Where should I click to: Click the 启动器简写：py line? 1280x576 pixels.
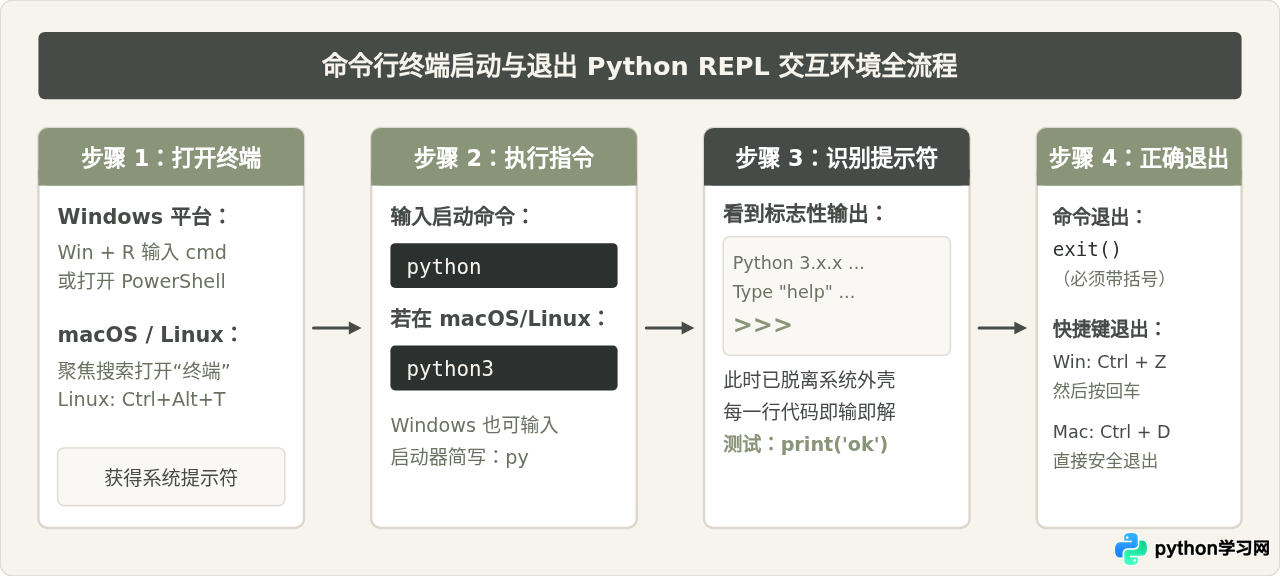[x=459, y=457]
